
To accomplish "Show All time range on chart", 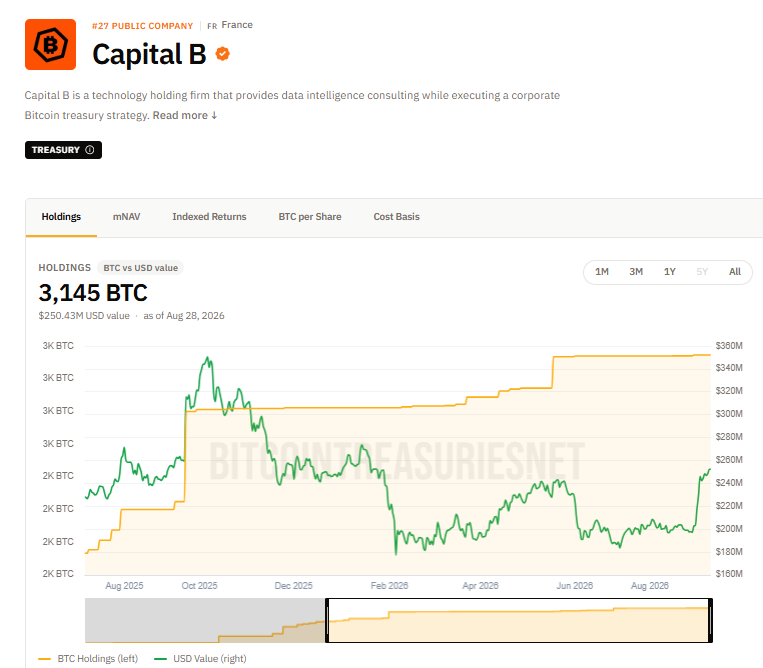I will click(x=735, y=272).
